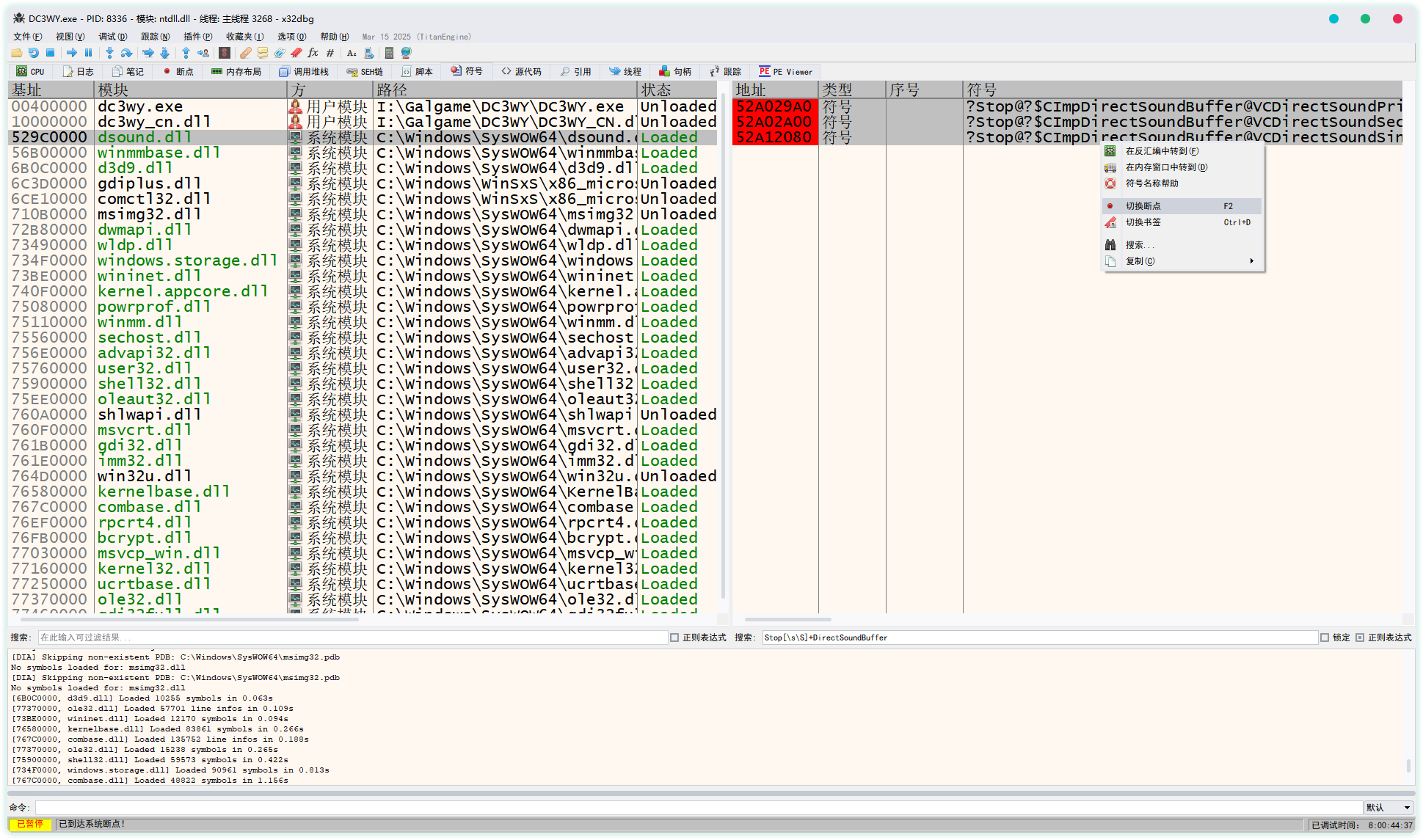Screen dimensions: 1423x840
Task: Click the open file folder icon
Action: pos(16,53)
